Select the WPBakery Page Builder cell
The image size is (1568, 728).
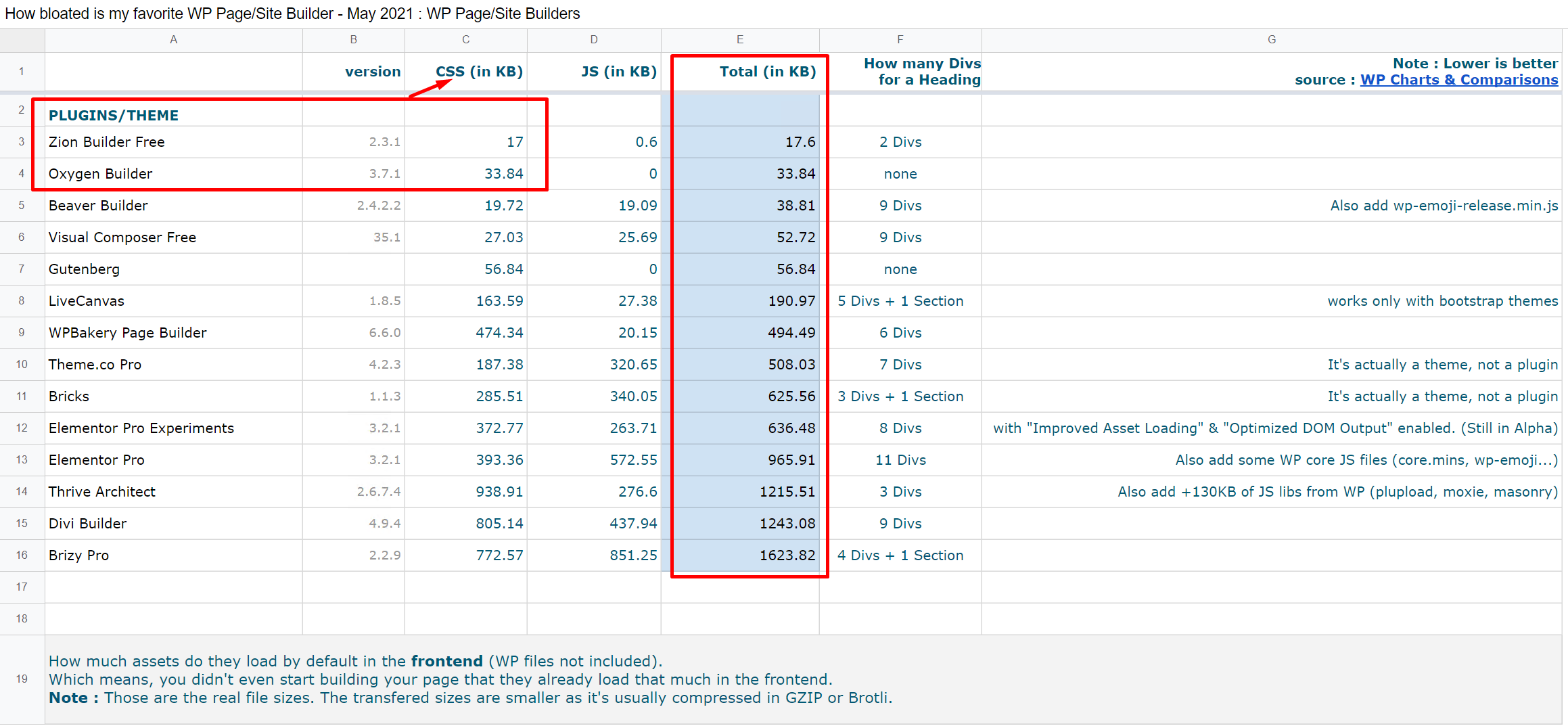pos(174,333)
